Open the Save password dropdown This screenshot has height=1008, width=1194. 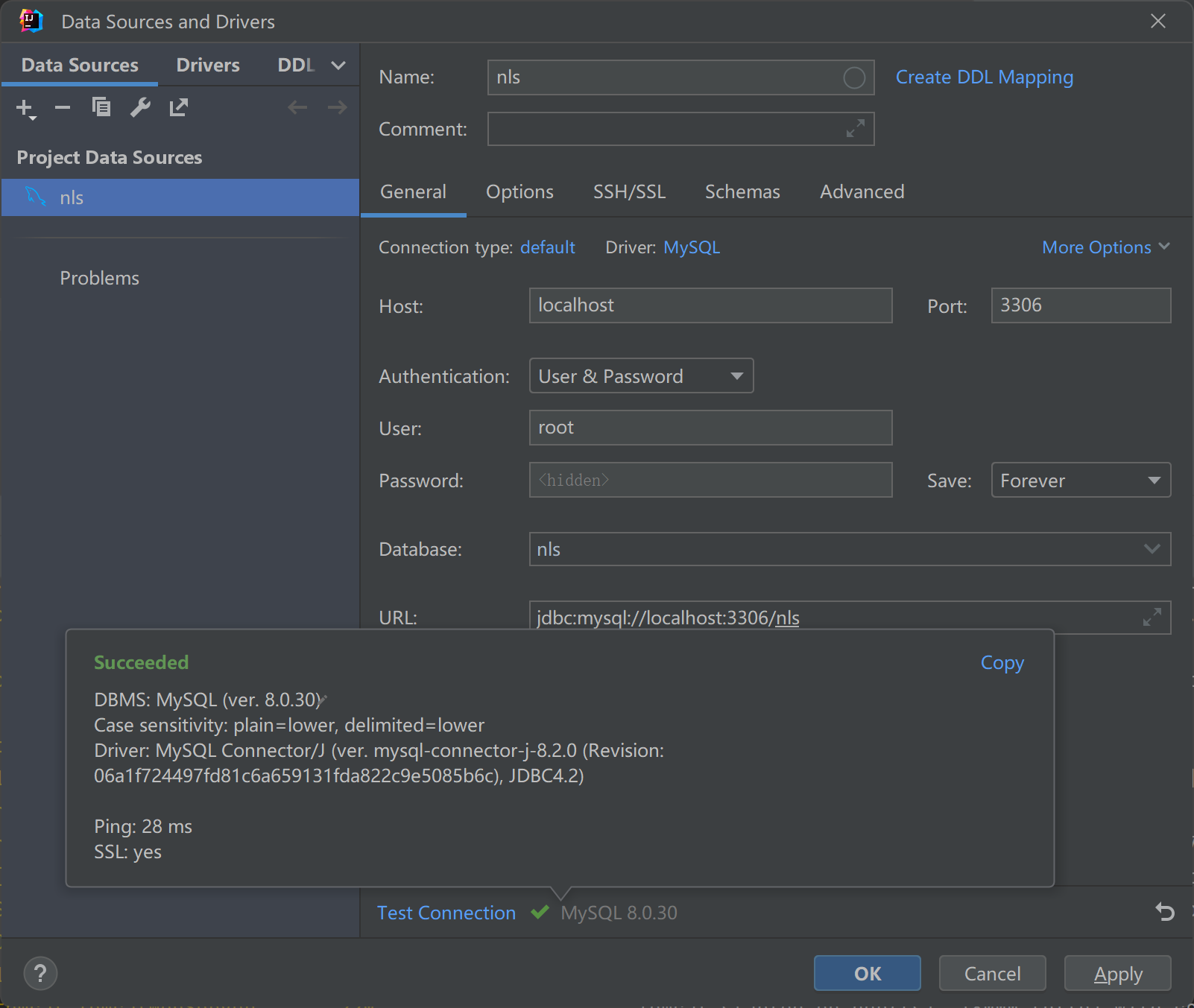(1081, 480)
